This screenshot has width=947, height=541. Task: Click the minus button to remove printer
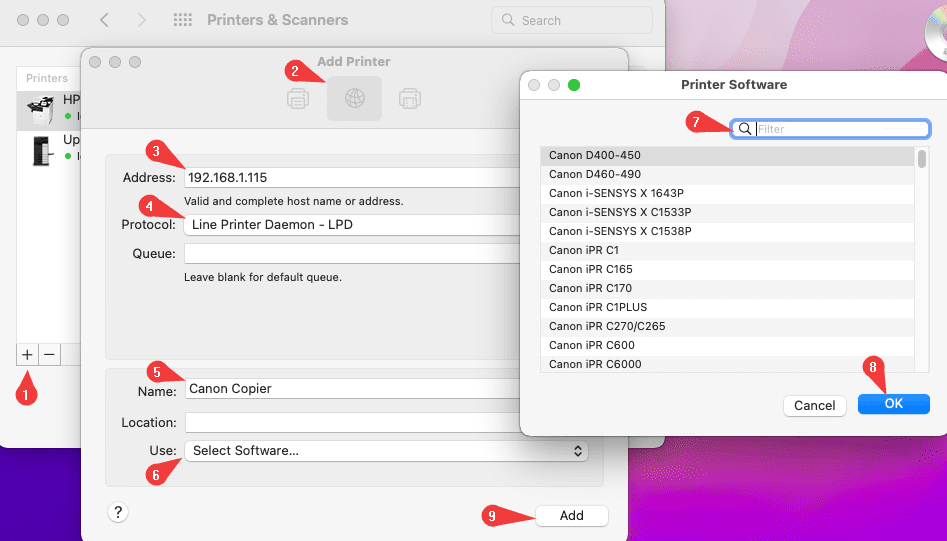pos(49,354)
